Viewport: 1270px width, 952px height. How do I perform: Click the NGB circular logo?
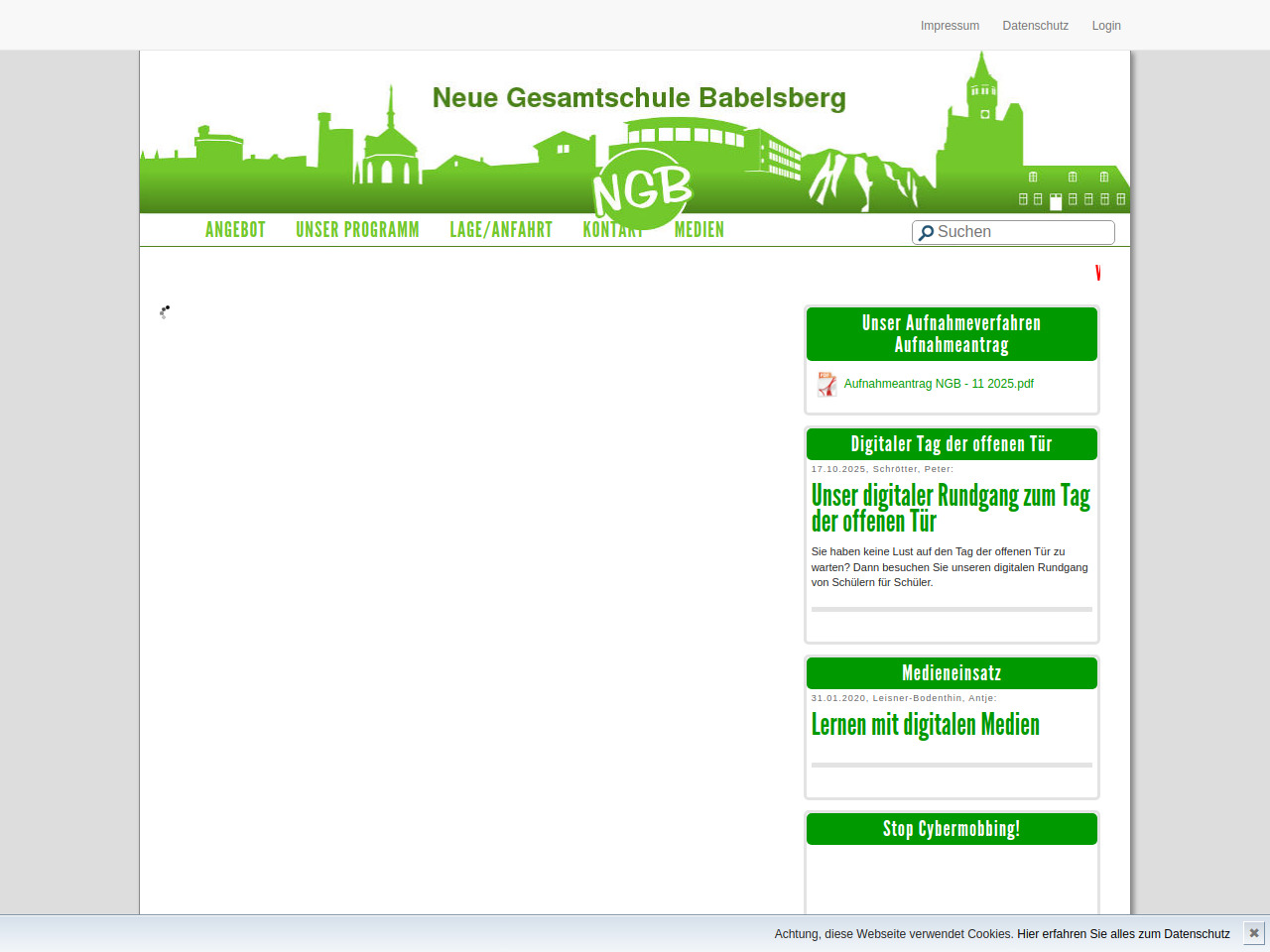pyautogui.click(x=642, y=189)
